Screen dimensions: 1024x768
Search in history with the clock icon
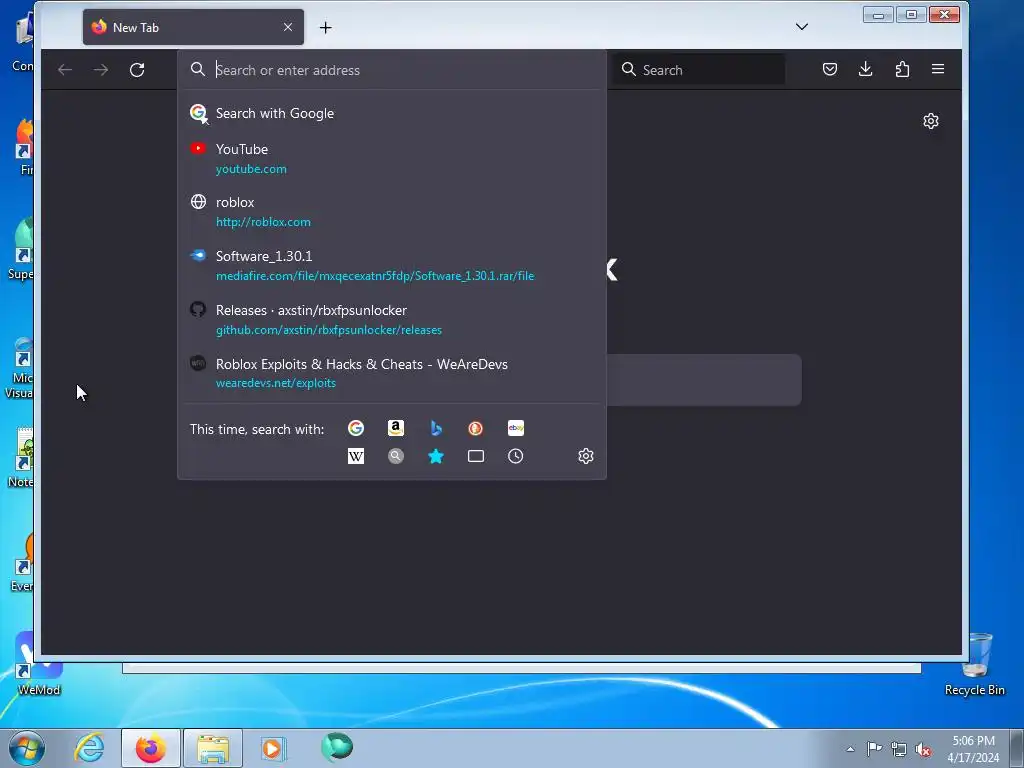516,456
